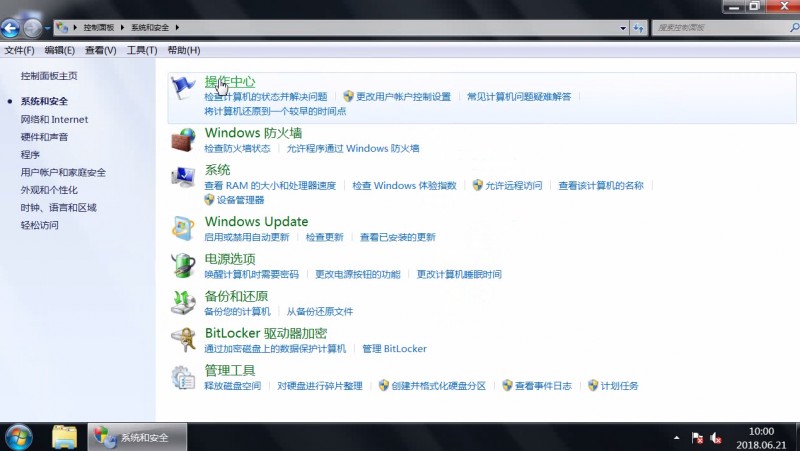Click the Action Center flag in system tray

coord(697,438)
